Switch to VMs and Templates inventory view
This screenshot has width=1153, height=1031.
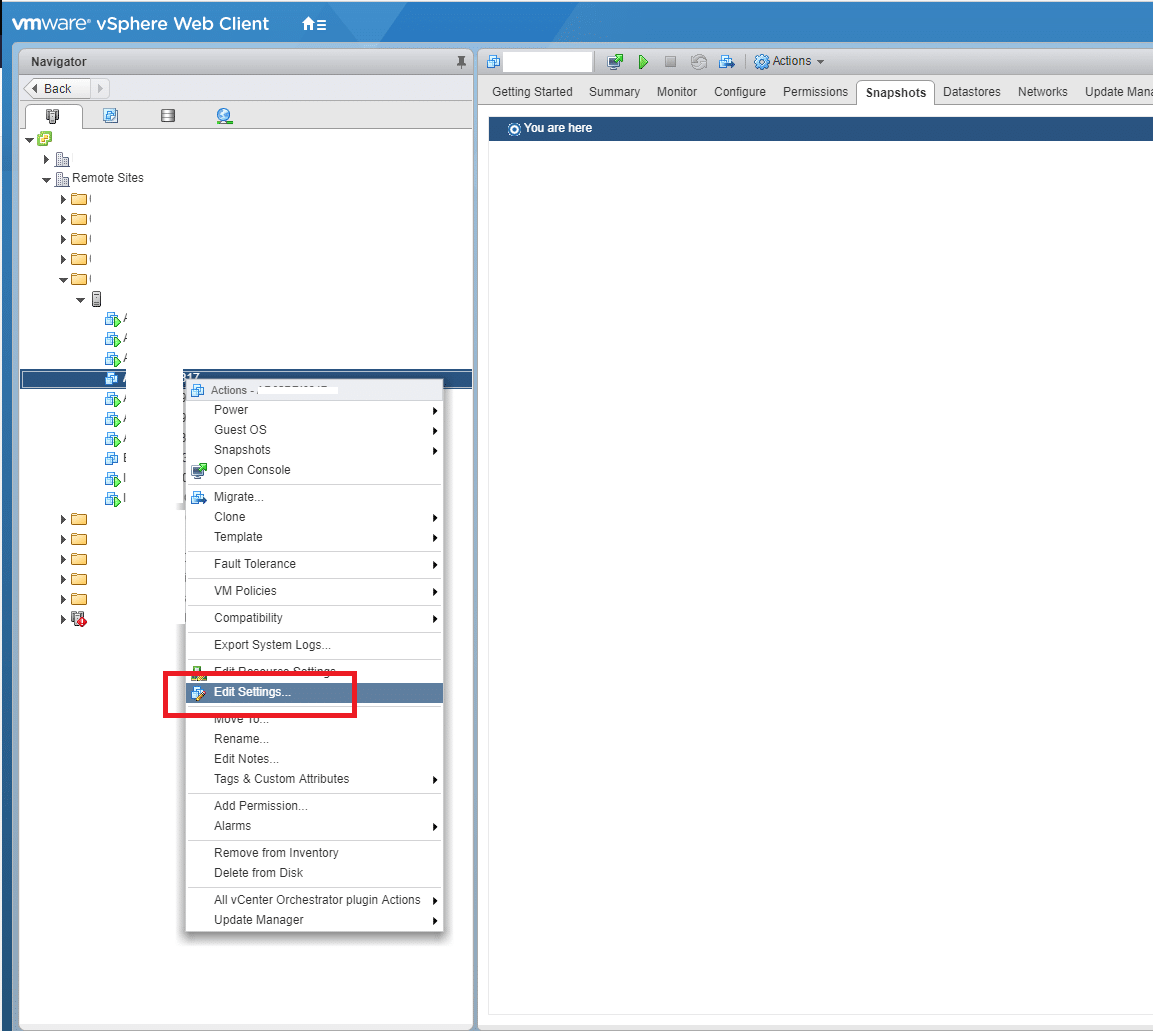tap(110, 115)
